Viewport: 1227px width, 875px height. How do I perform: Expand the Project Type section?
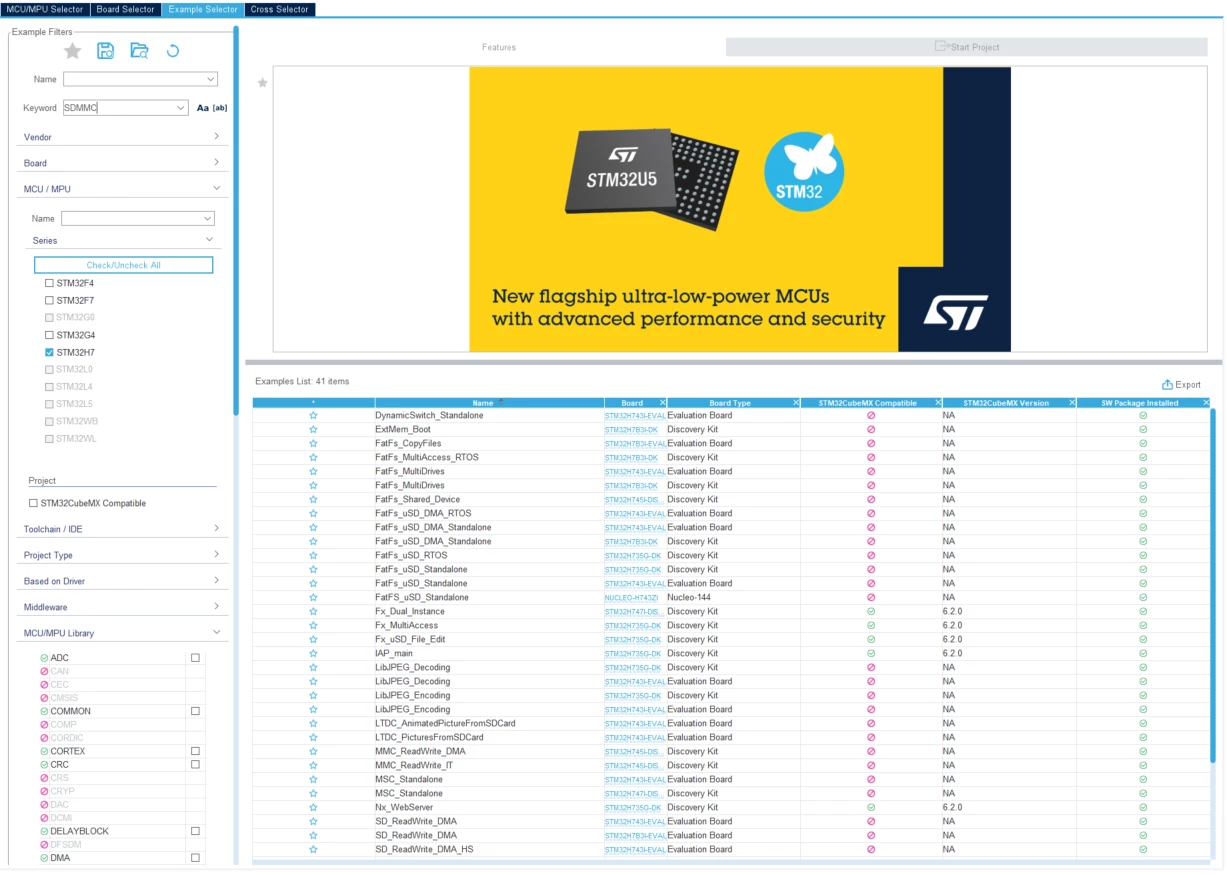[x=216, y=554]
